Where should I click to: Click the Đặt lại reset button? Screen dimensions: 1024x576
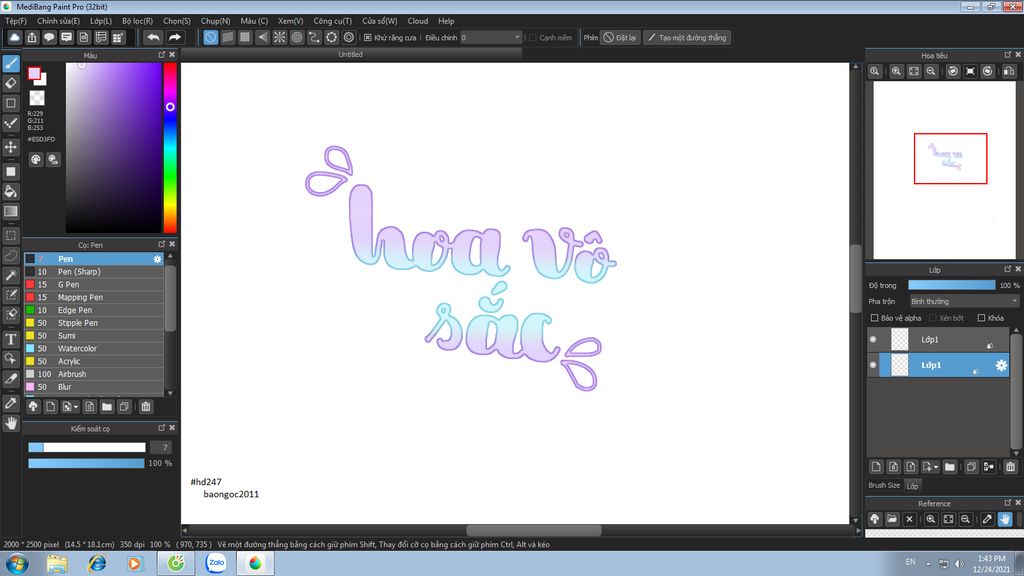(x=618, y=38)
